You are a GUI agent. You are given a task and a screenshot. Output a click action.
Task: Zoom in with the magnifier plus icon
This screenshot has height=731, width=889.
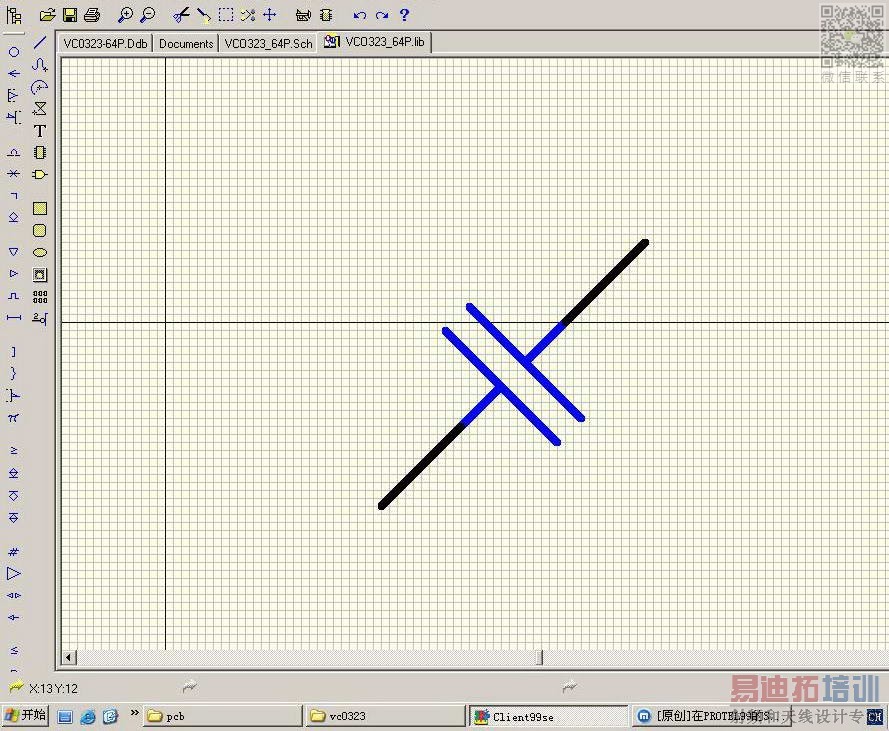125,15
